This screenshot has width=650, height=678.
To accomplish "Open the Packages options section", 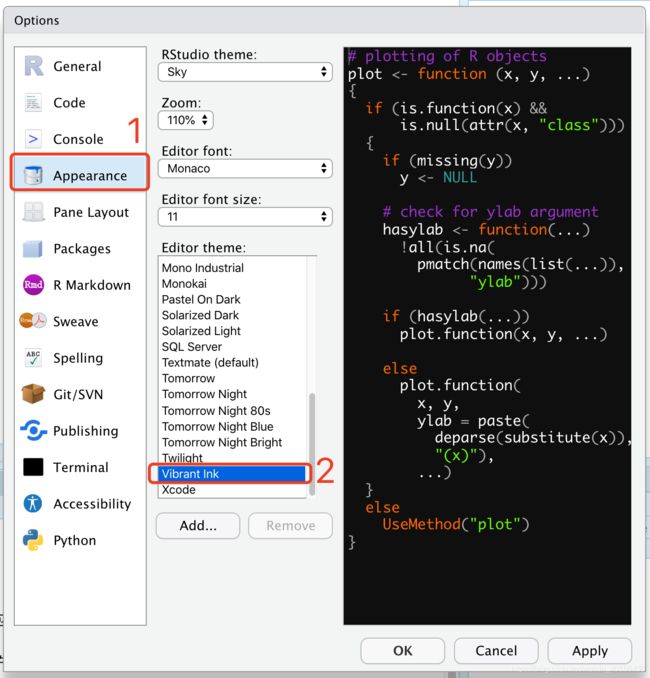I will click(80, 249).
